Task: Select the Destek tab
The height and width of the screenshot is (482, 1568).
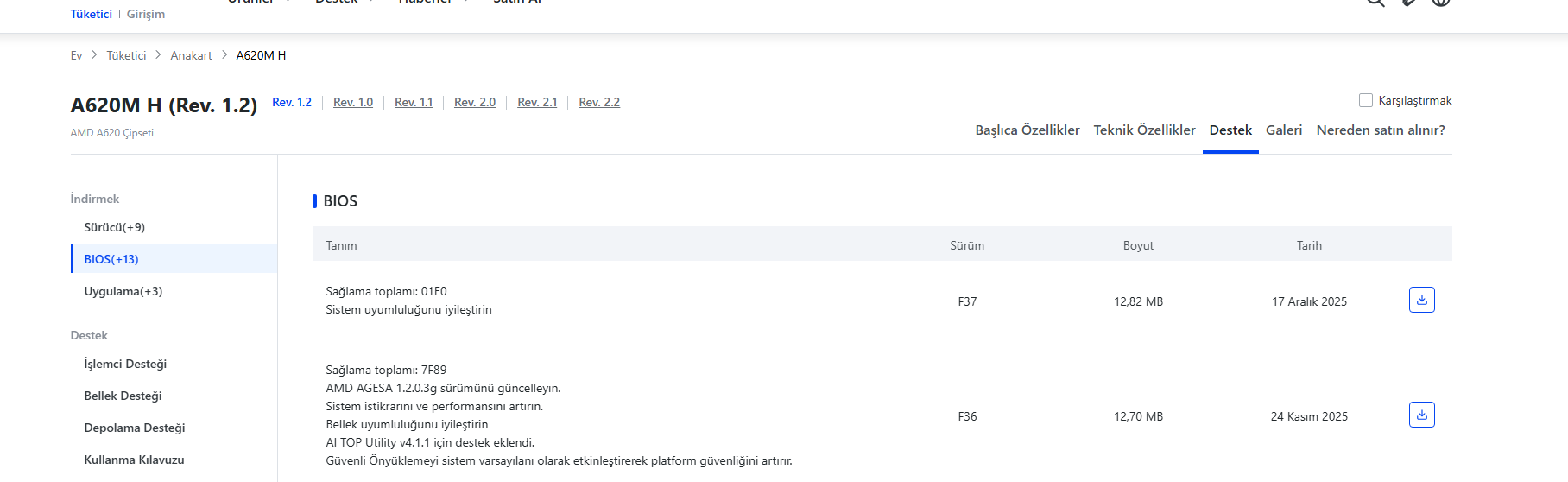Action: (1230, 130)
